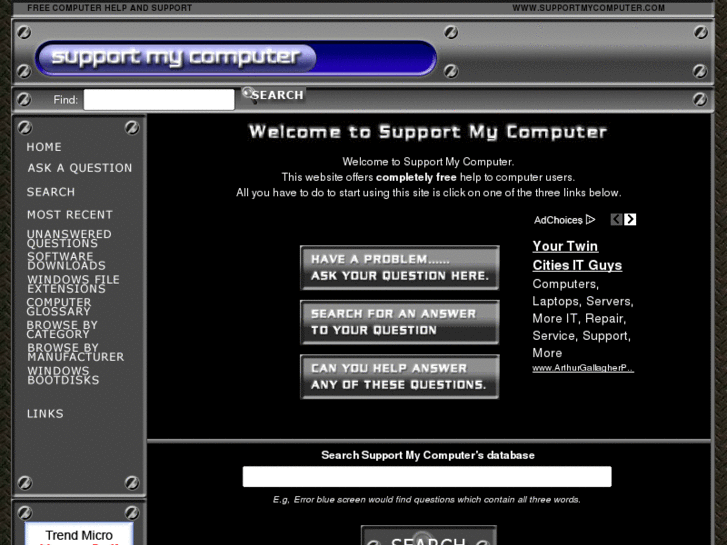Click the database search input field
Screen dimensions: 727x545
tap(427, 477)
